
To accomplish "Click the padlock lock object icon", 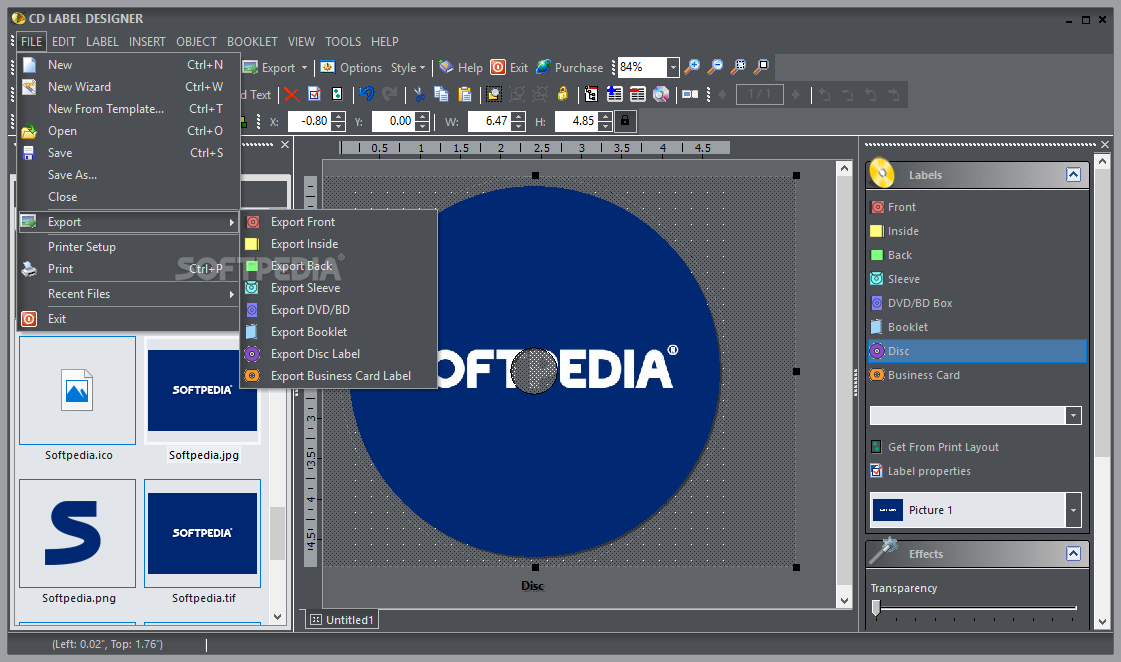I will 563,94.
